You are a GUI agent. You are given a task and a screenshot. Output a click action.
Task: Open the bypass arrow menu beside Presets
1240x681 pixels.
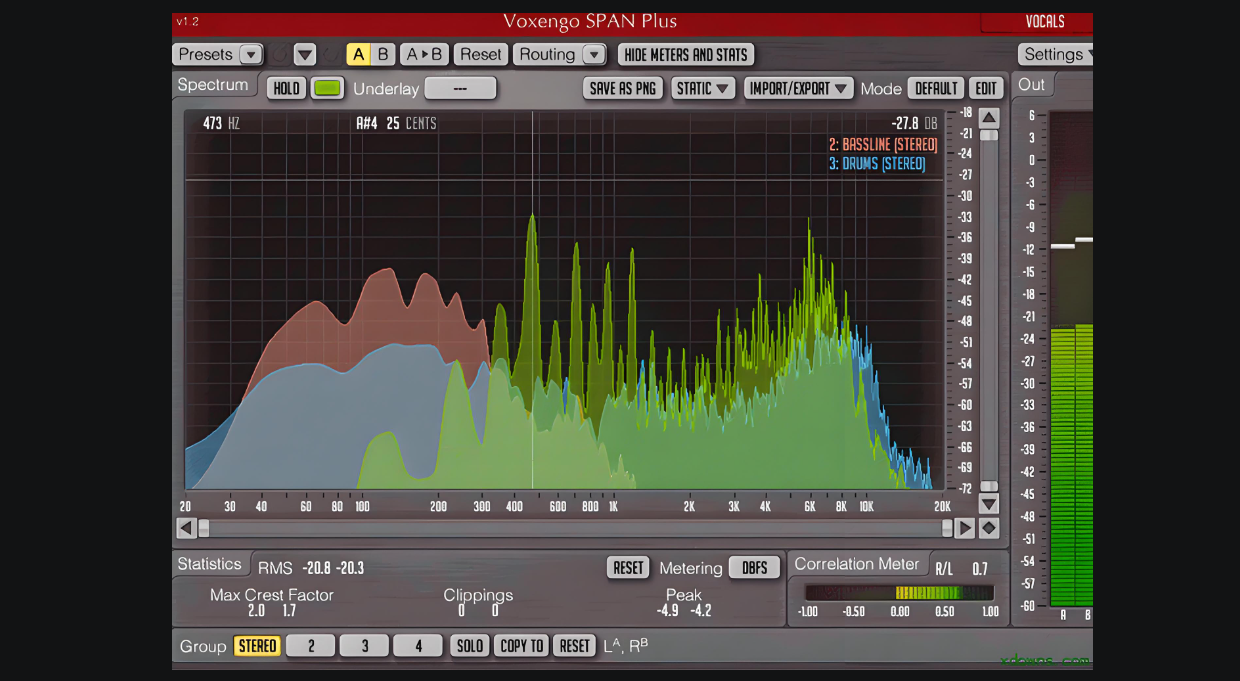tap(305, 54)
